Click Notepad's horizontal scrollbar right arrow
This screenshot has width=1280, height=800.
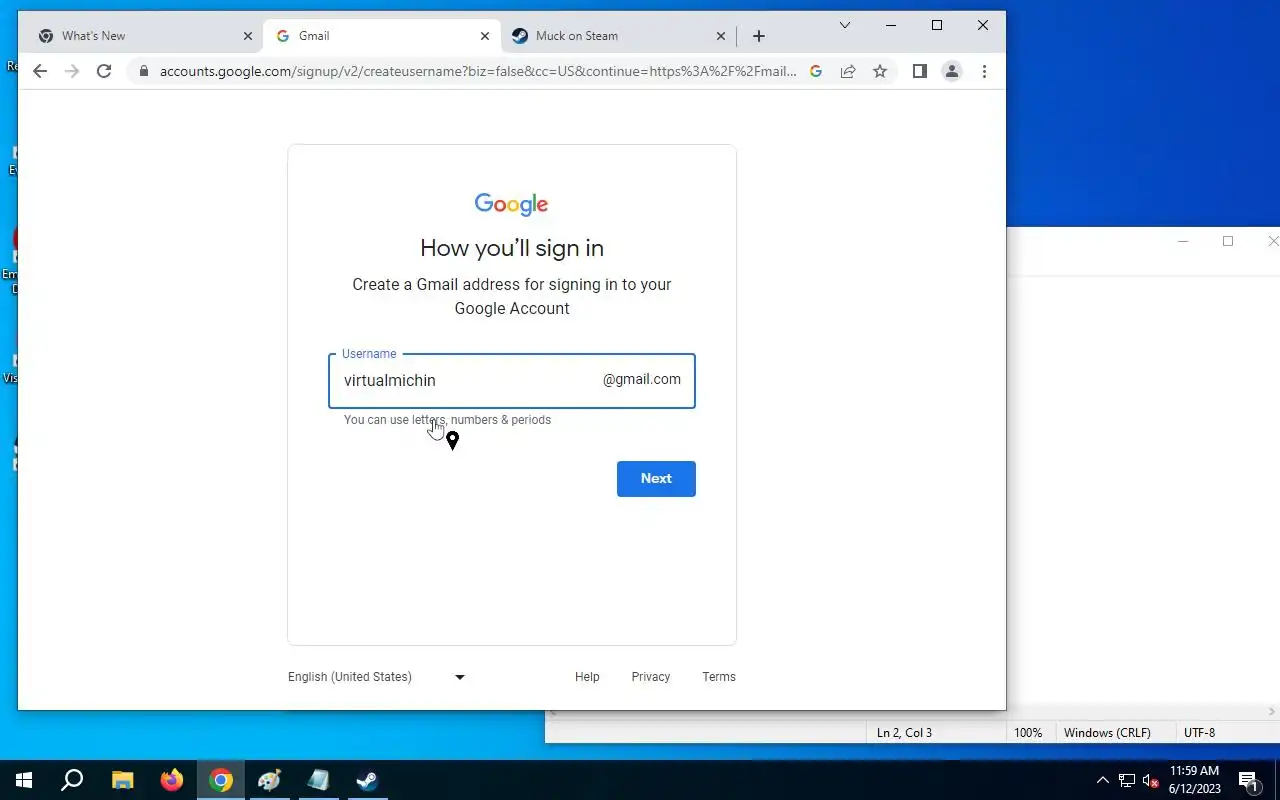(x=1273, y=712)
